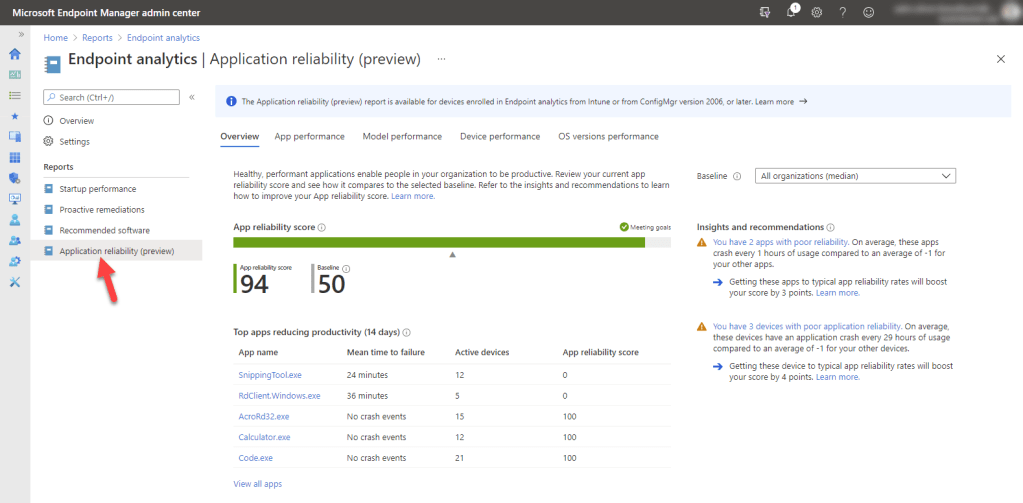Switch to the Model performance tab
Image resolution: width=1023 pixels, height=503 pixels.
click(x=402, y=136)
